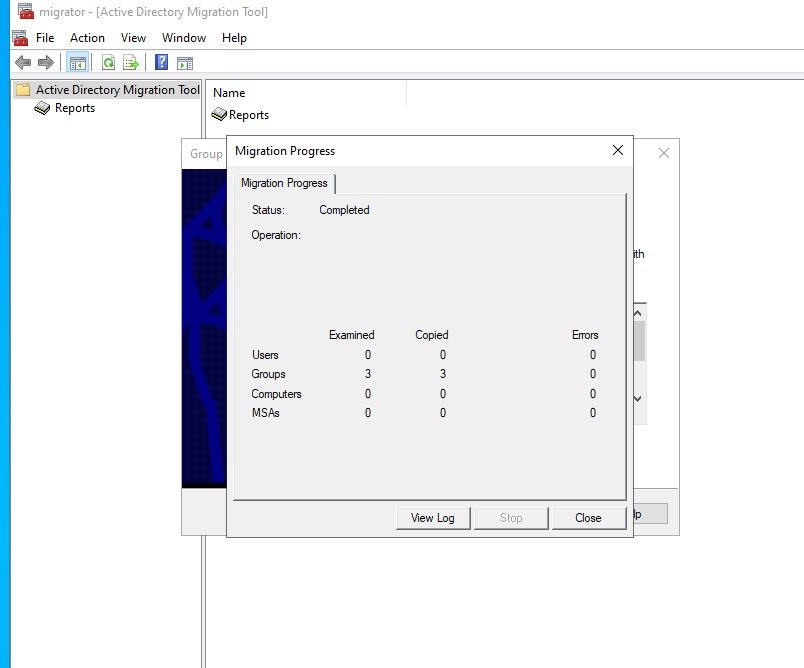The image size is (804, 668).
Task: Click the Refresh toolbar icon
Action: click(x=108, y=63)
